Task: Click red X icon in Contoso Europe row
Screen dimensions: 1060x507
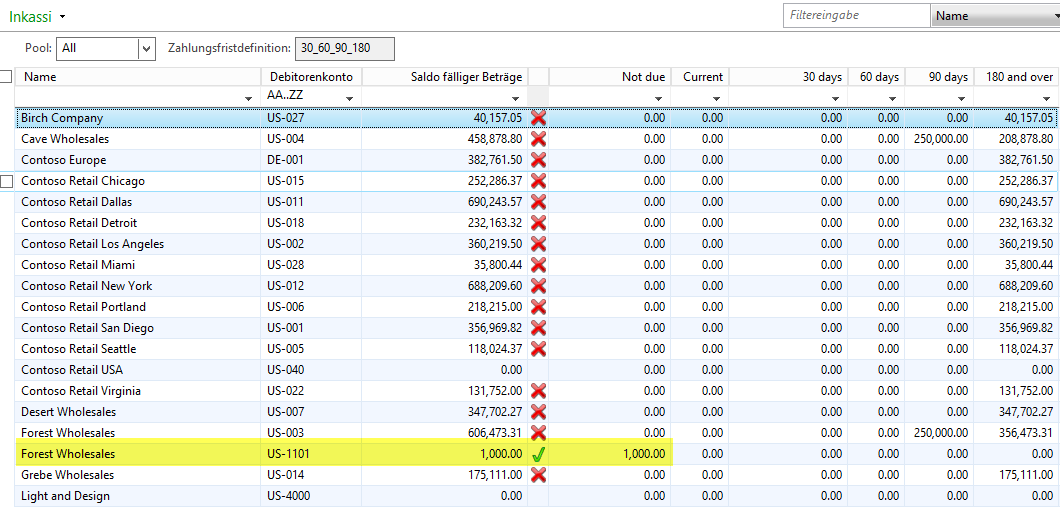Action: pos(538,160)
